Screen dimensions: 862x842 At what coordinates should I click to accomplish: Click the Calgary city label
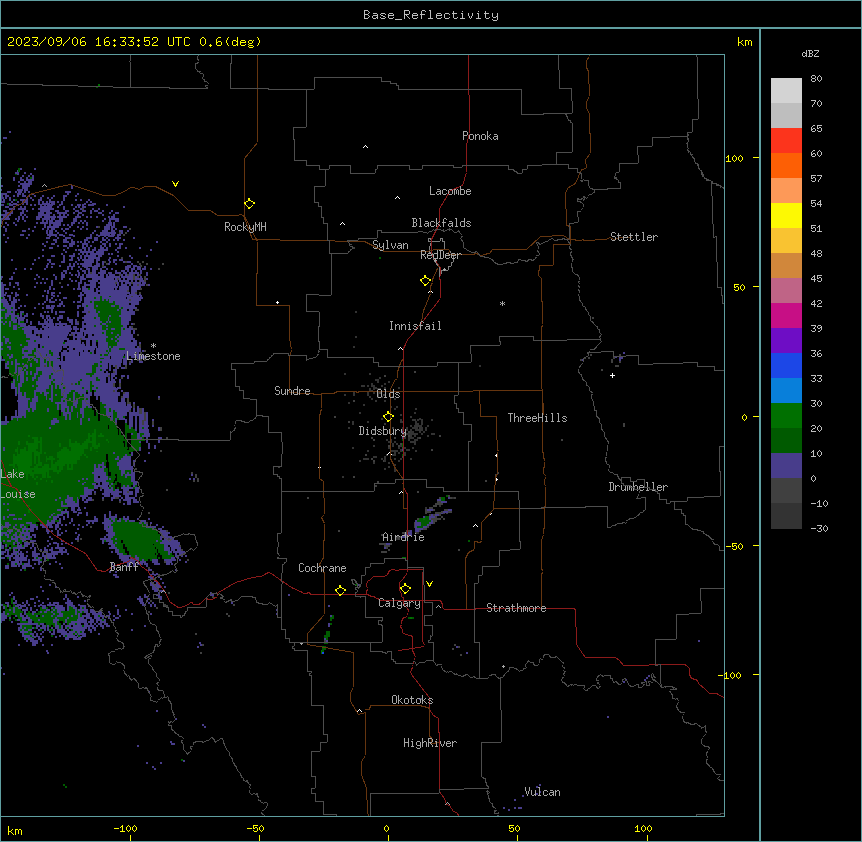tap(399, 603)
